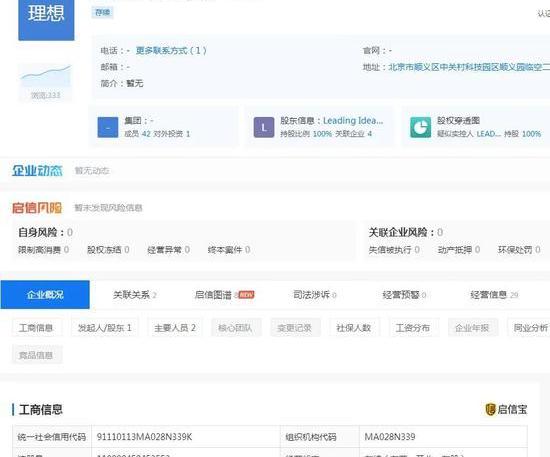The height and width of the screenshot is (457, 550).
Task: Select the 企业年报 sub-tab
Action: 472,328
